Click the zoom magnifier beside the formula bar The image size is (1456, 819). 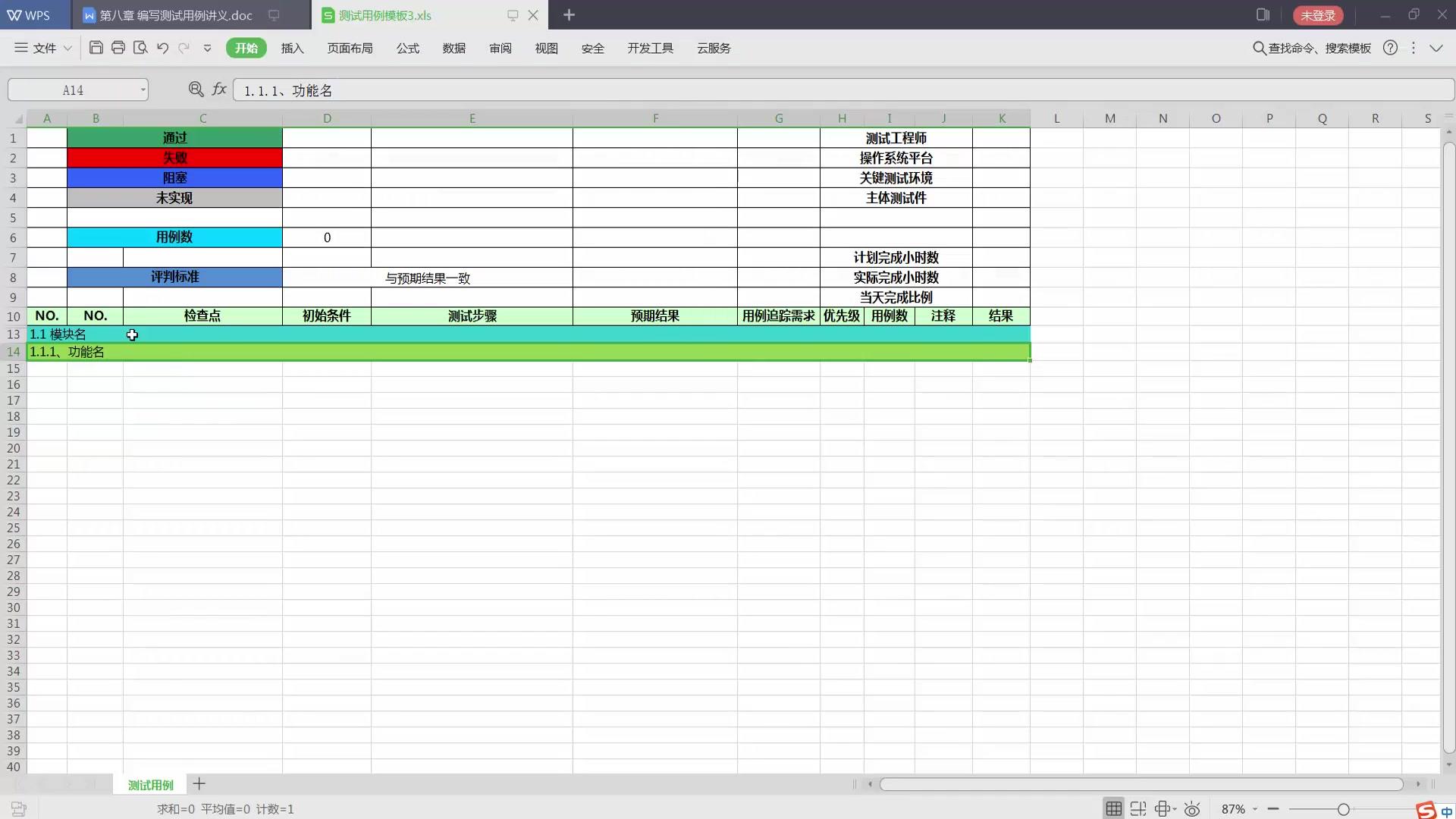196,89
